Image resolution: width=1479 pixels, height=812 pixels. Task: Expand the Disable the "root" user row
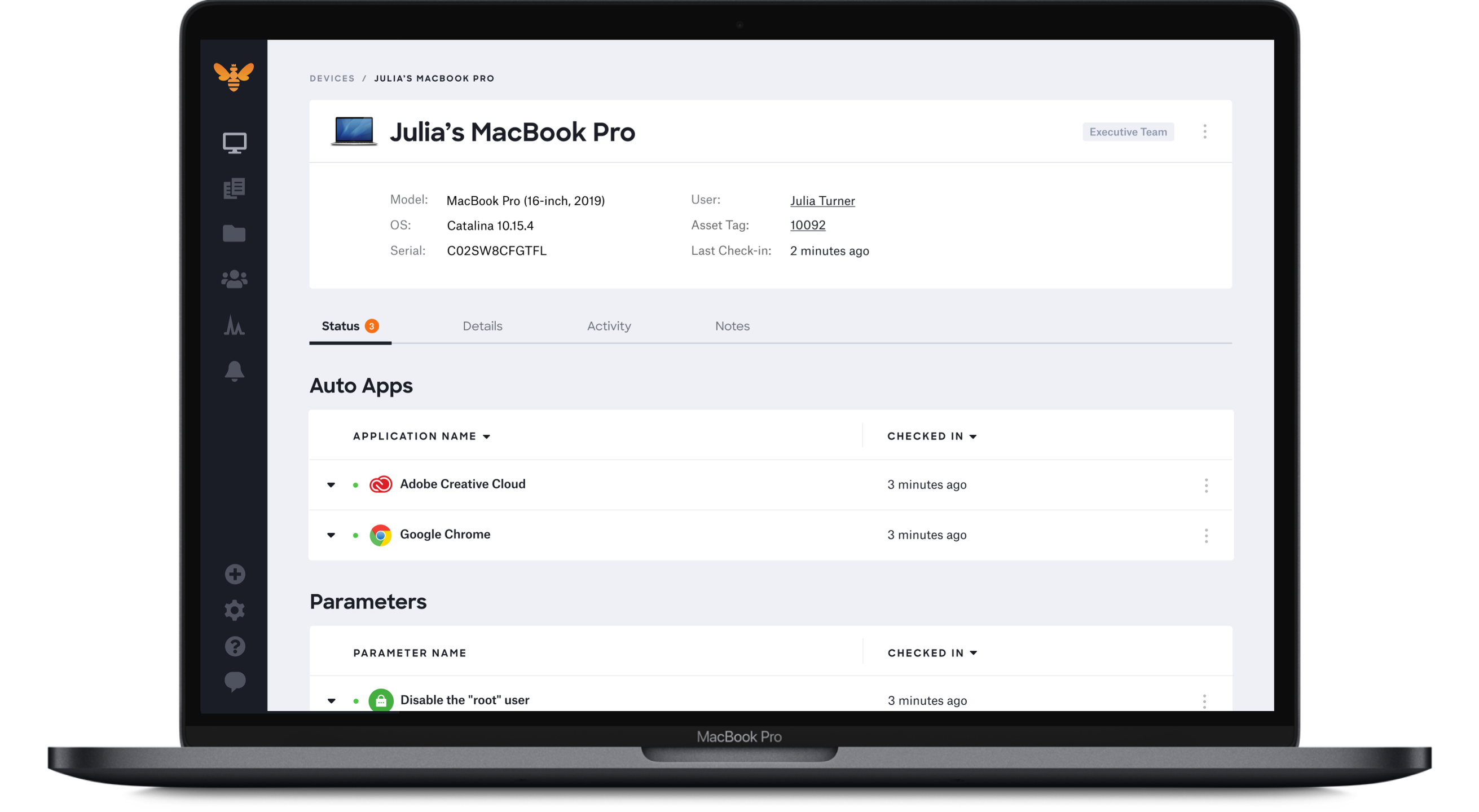(331, 701)
